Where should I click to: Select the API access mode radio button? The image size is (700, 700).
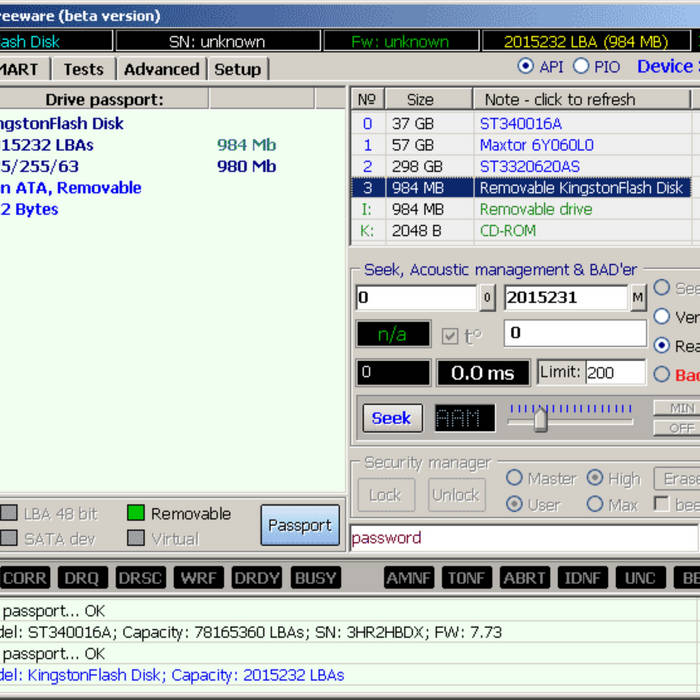[526, 67]
